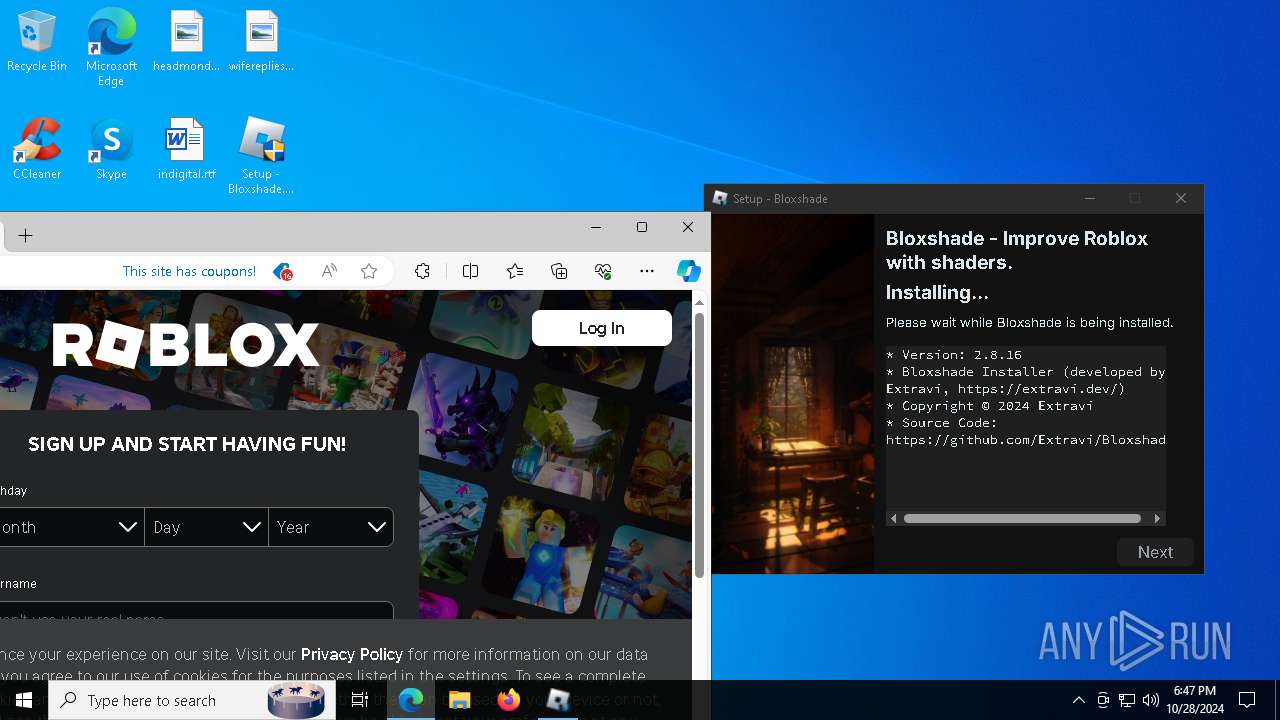Viewport: 1280px width, 720px height.
Task: Expand the birthday Year dropdown
Action: pyautogui.click(x=331, y=527)
